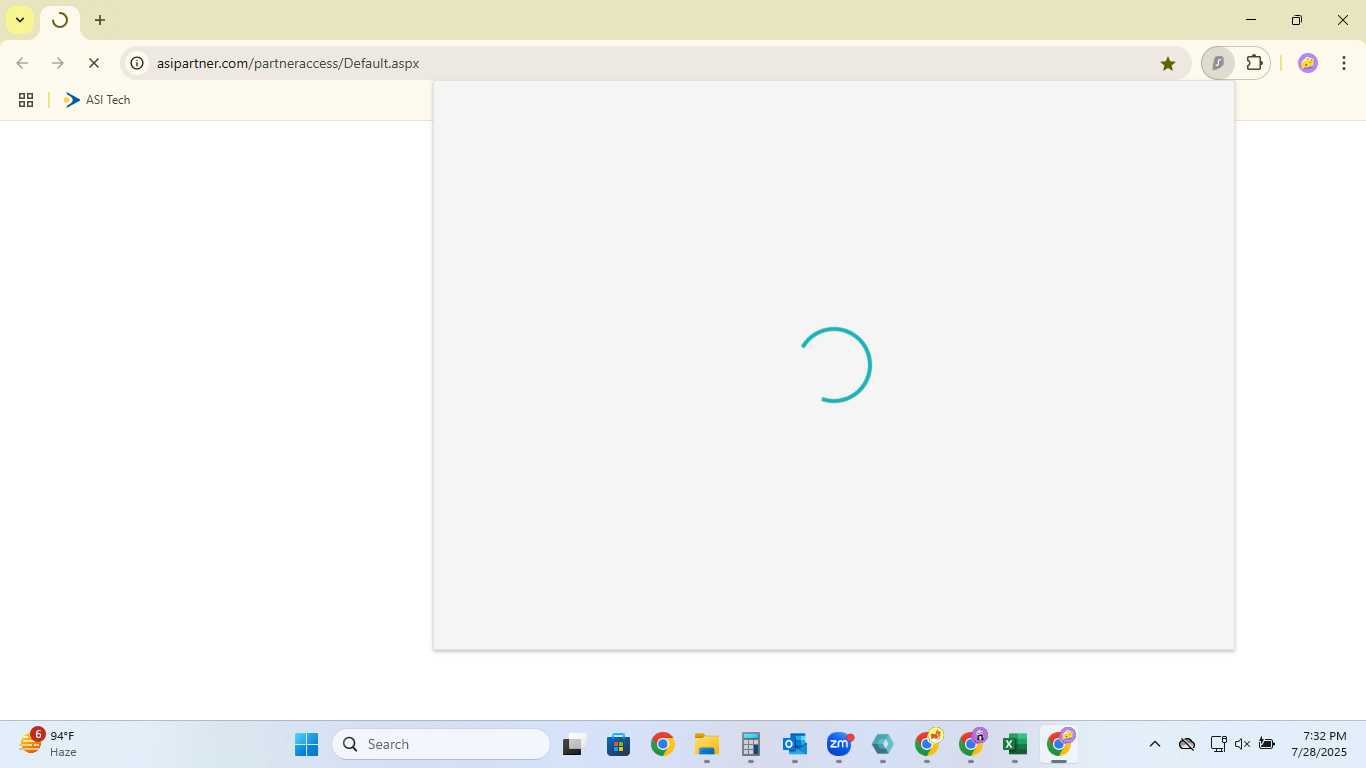1366x768 pixels.
Task: Close the Chrome window
Action: [x=1343, y=20]
